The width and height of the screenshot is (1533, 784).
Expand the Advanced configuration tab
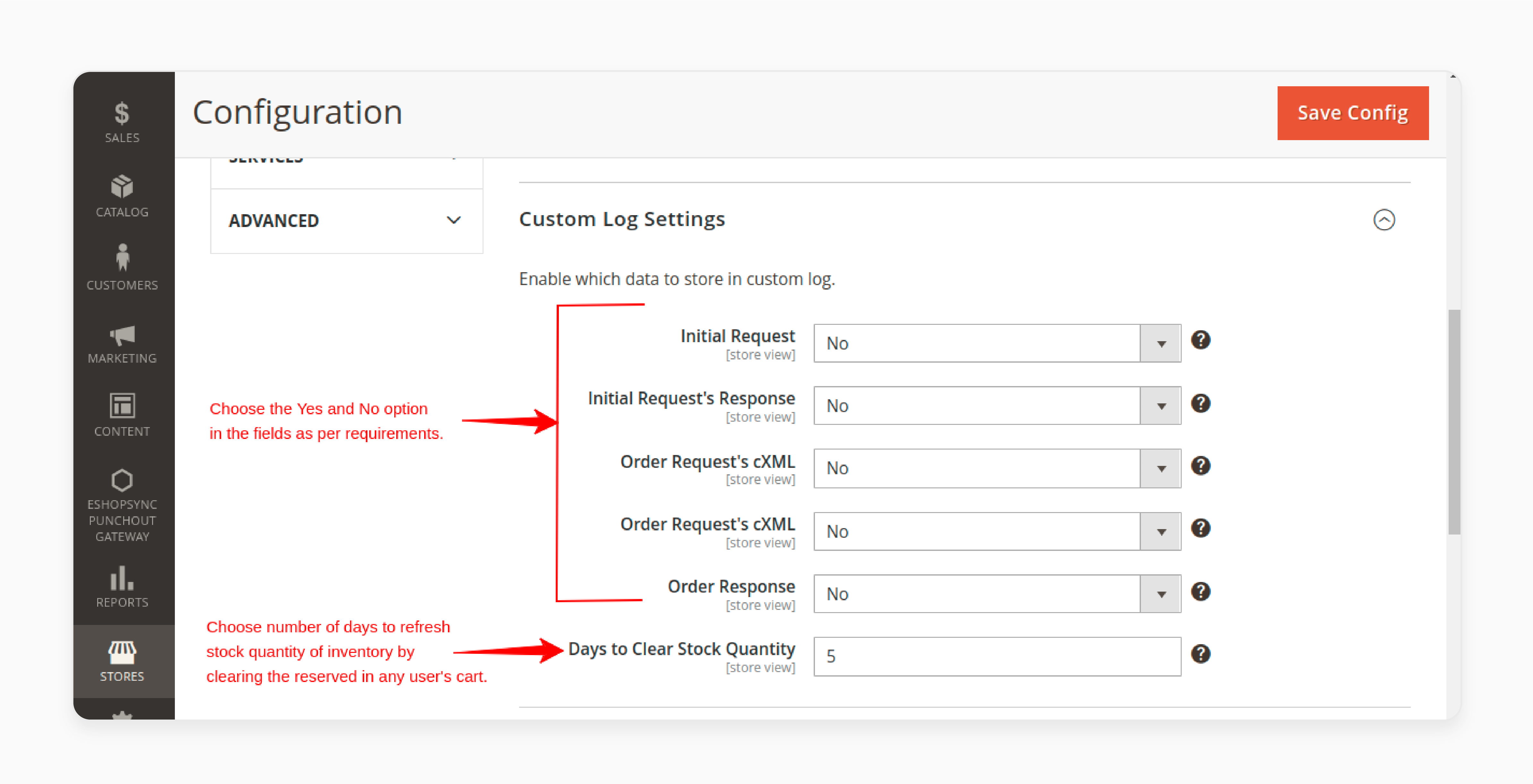(x=347, y=221)
